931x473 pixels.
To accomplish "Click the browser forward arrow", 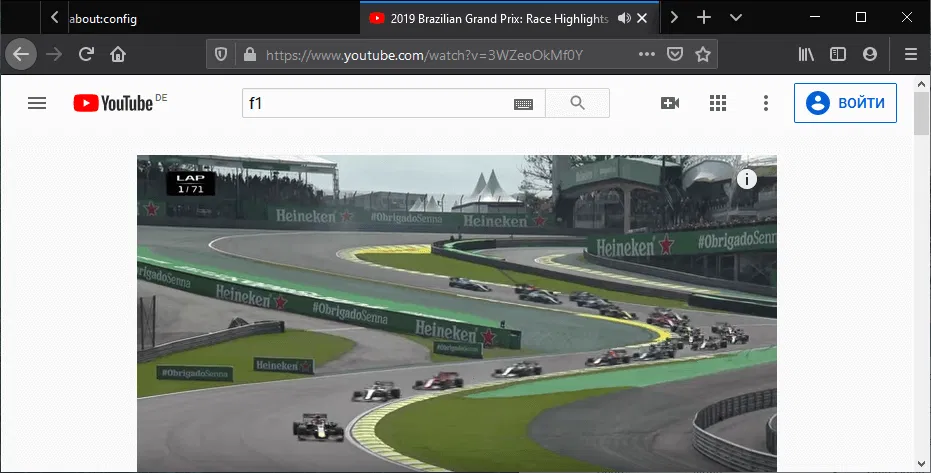I will coord(54,55).
